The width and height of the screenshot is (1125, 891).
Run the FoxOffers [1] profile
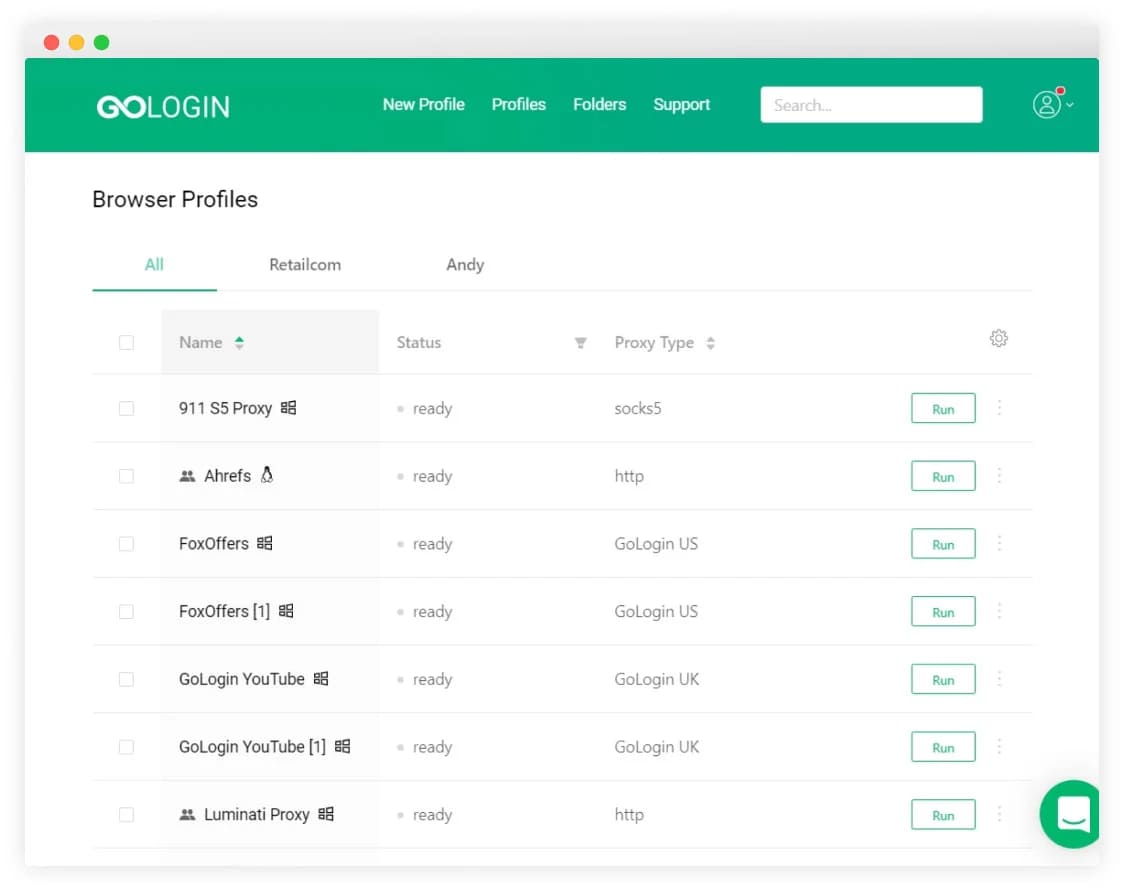[x=943, y=611]
